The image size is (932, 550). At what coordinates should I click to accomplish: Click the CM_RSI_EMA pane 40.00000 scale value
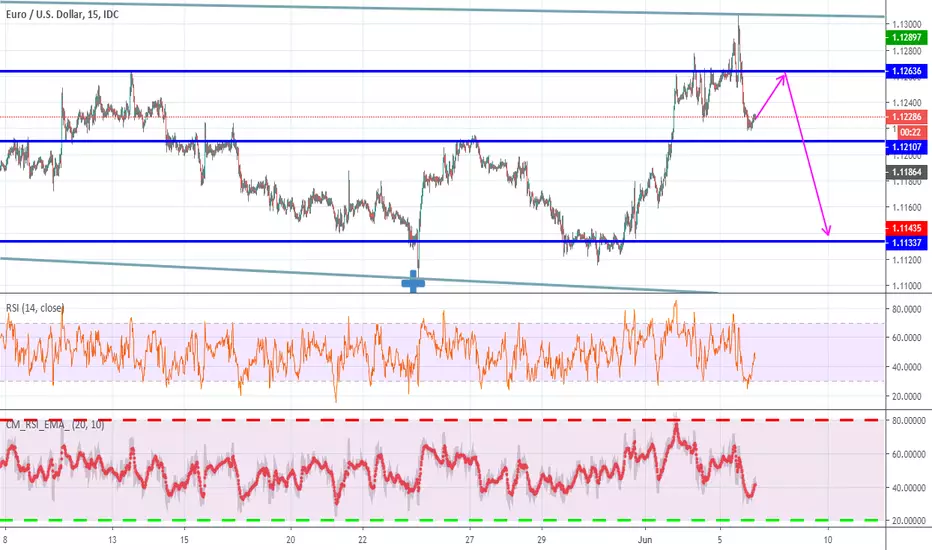pos(909,488)
